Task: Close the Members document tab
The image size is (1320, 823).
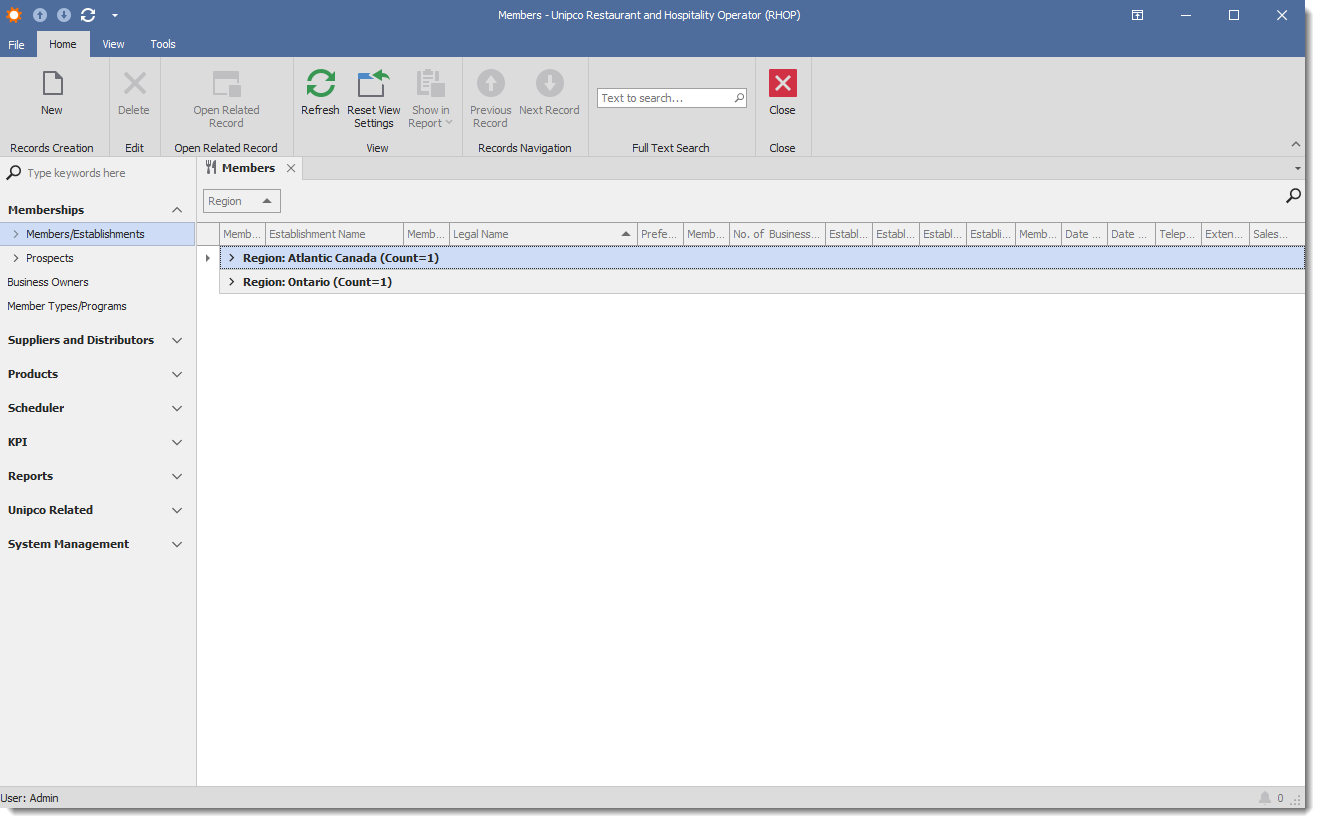Action: tap(291, 168)
